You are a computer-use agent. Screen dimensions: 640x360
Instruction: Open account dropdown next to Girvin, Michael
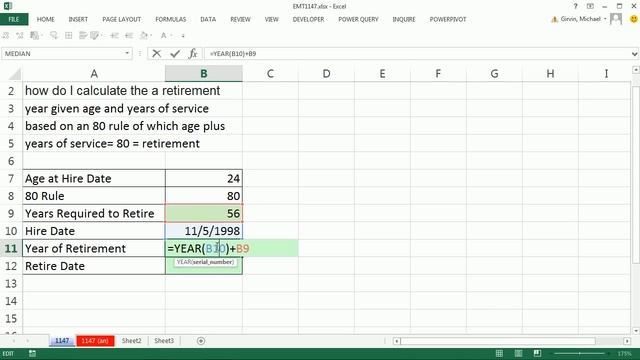coord(605,19)
